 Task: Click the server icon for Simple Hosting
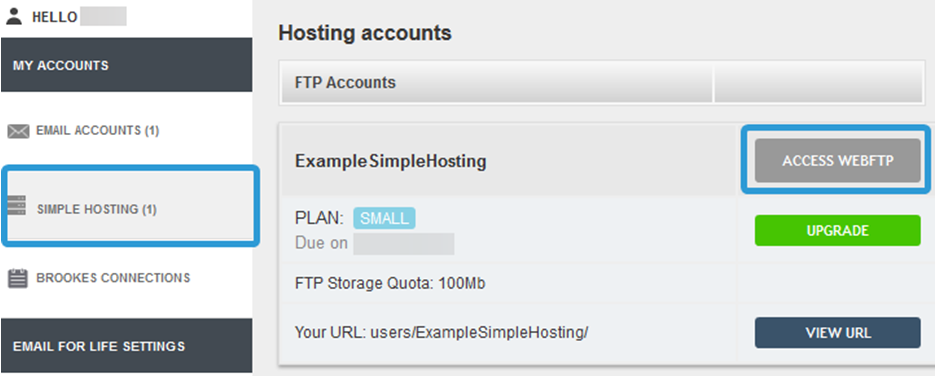(16, 206)
